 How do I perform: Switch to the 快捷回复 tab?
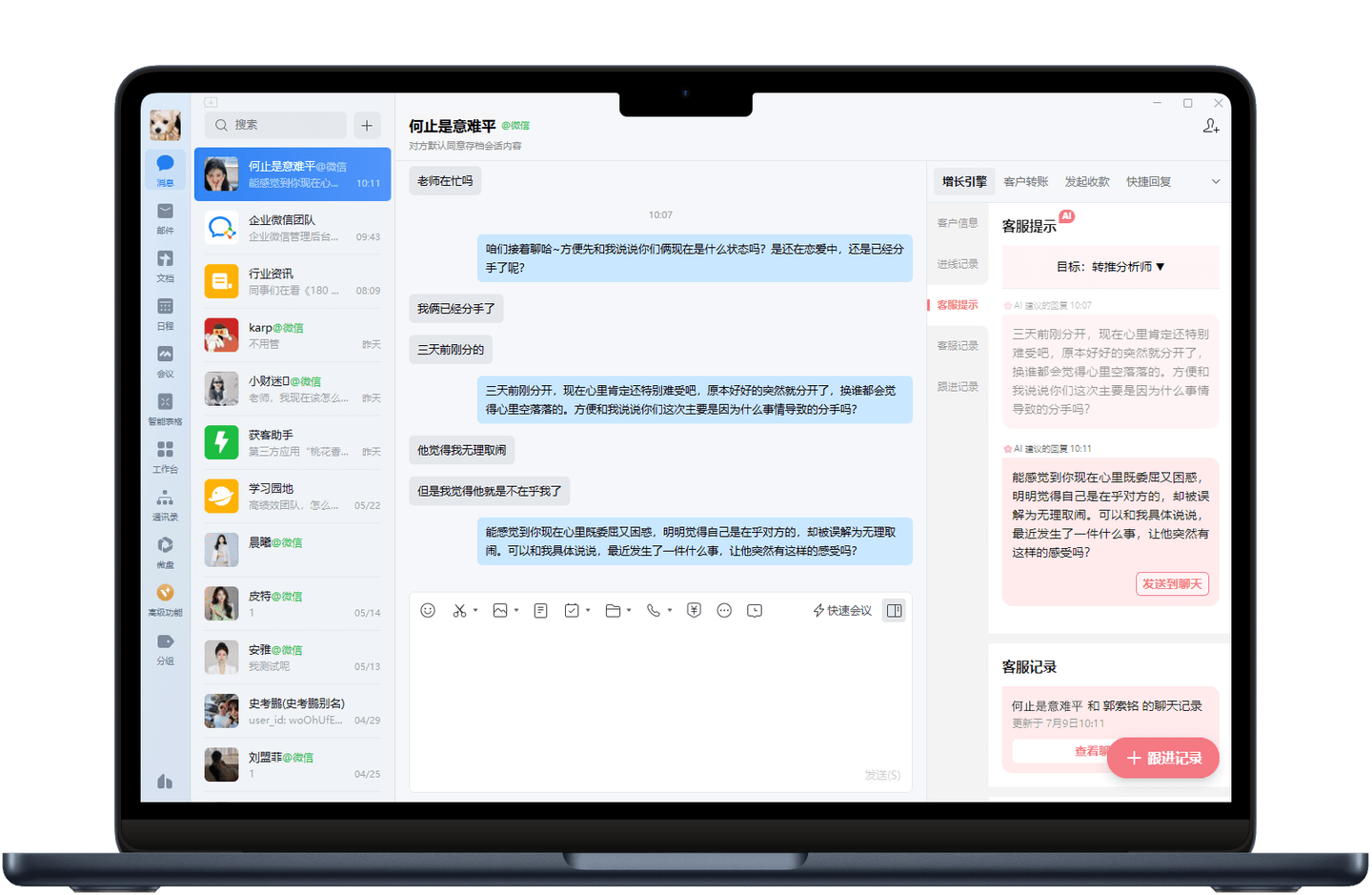pos(1149,181)
